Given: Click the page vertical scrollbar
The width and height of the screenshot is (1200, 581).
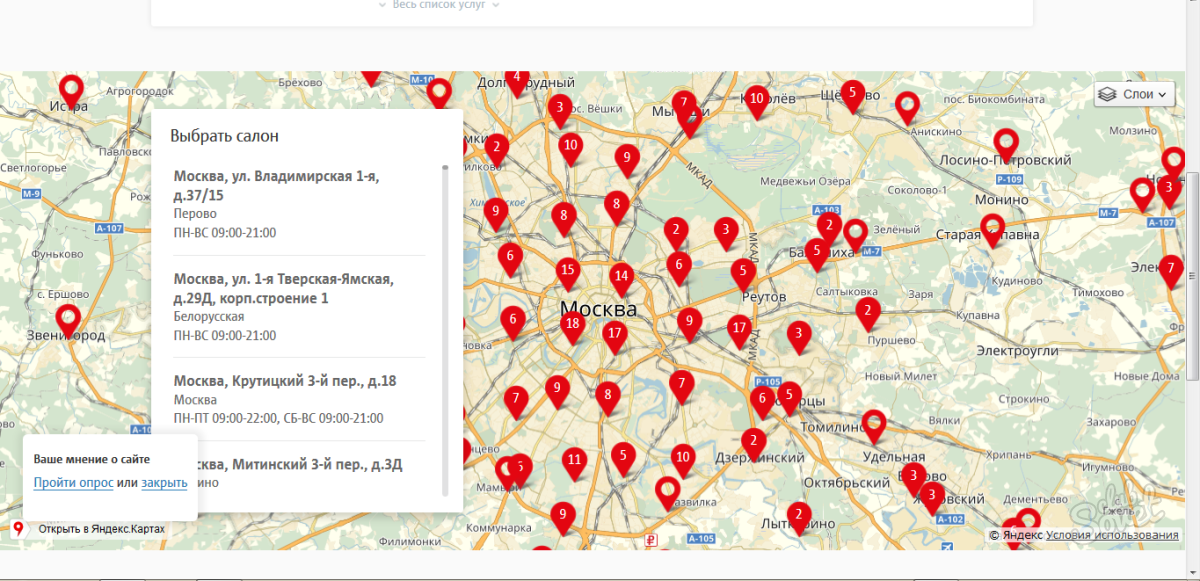Looking at the screenshot, I should coord(1192,275).
